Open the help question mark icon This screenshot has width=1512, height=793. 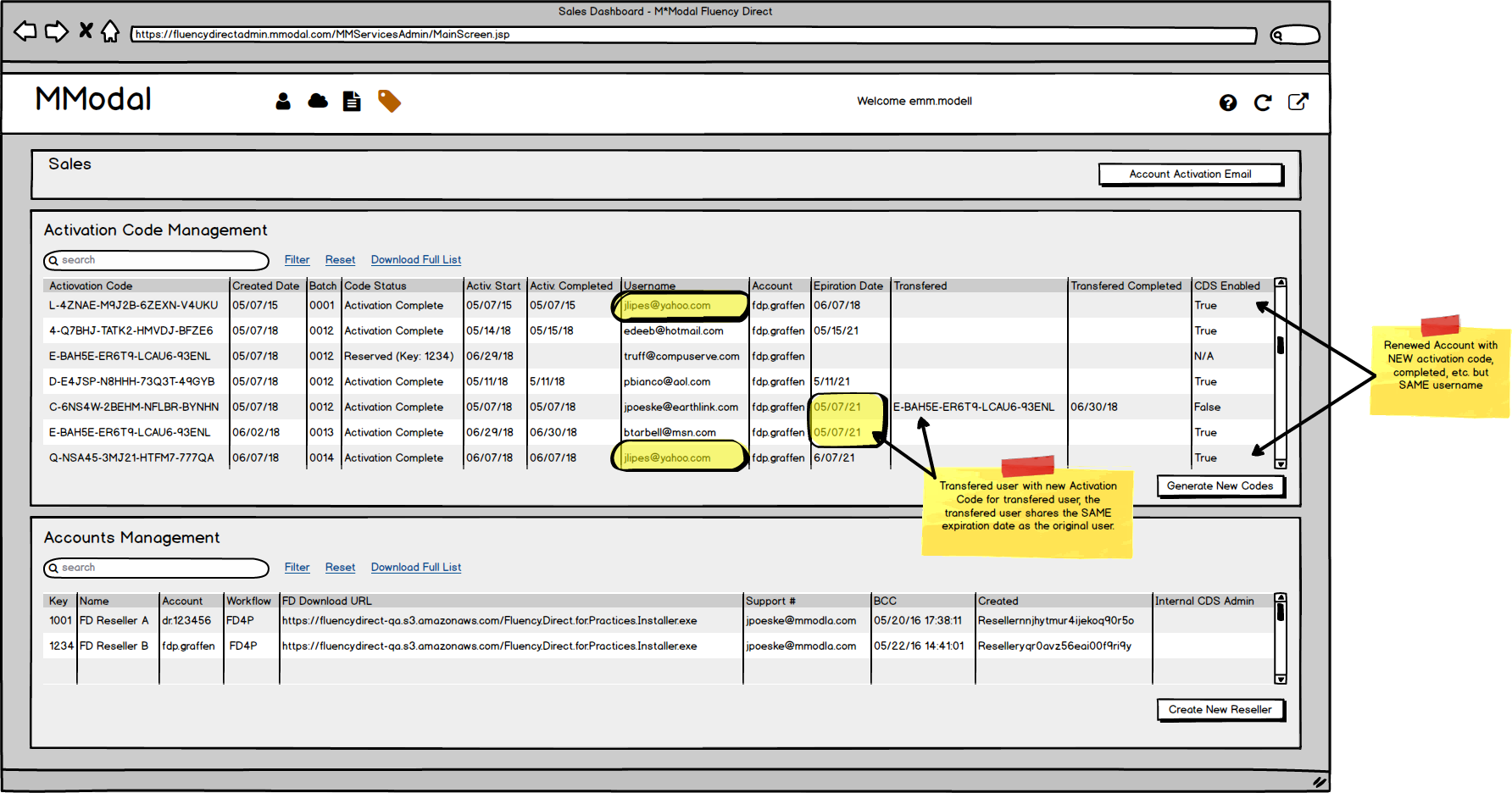point(1228,103)
